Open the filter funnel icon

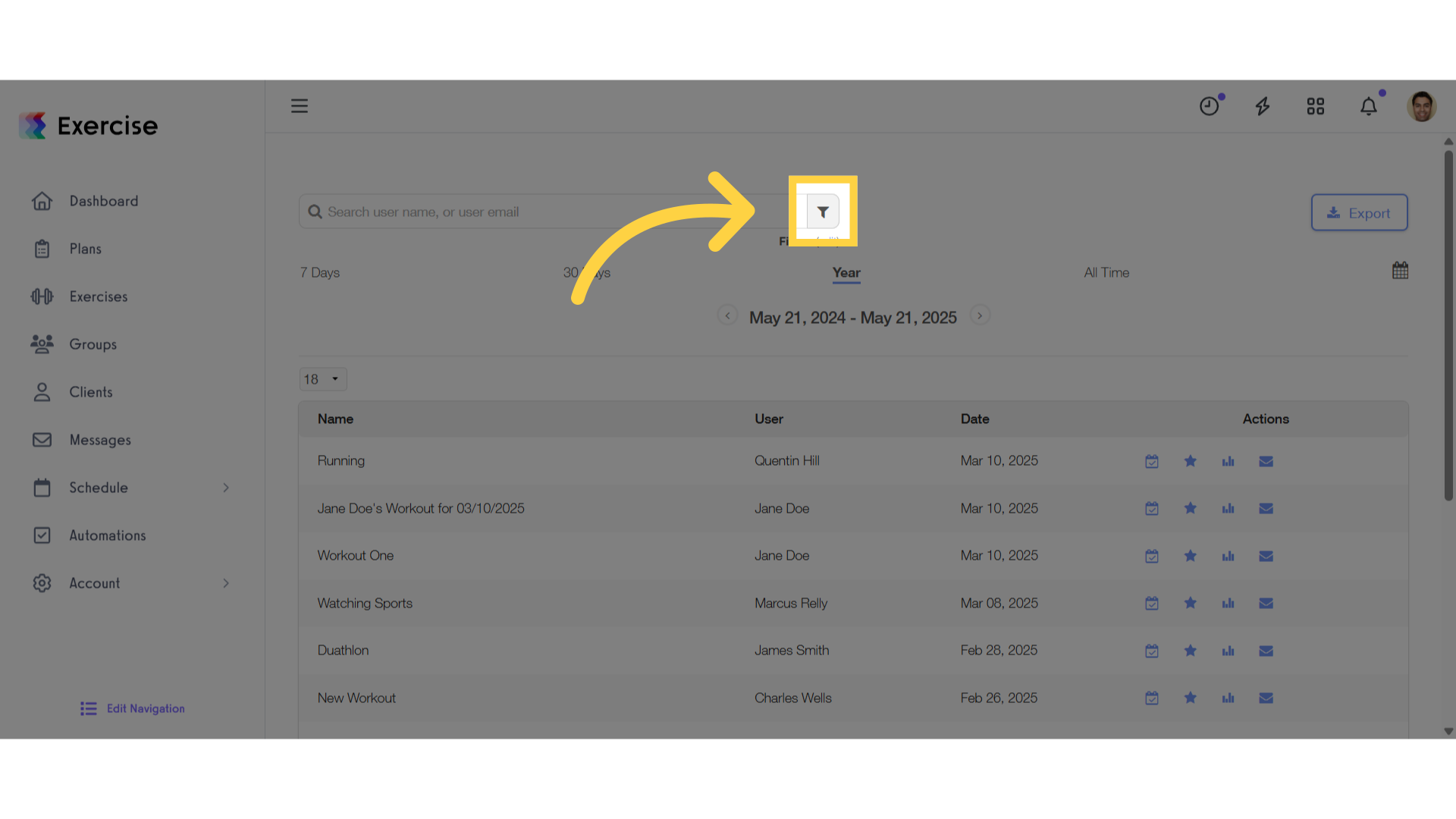pyautogui.click(x=823, y=212)
